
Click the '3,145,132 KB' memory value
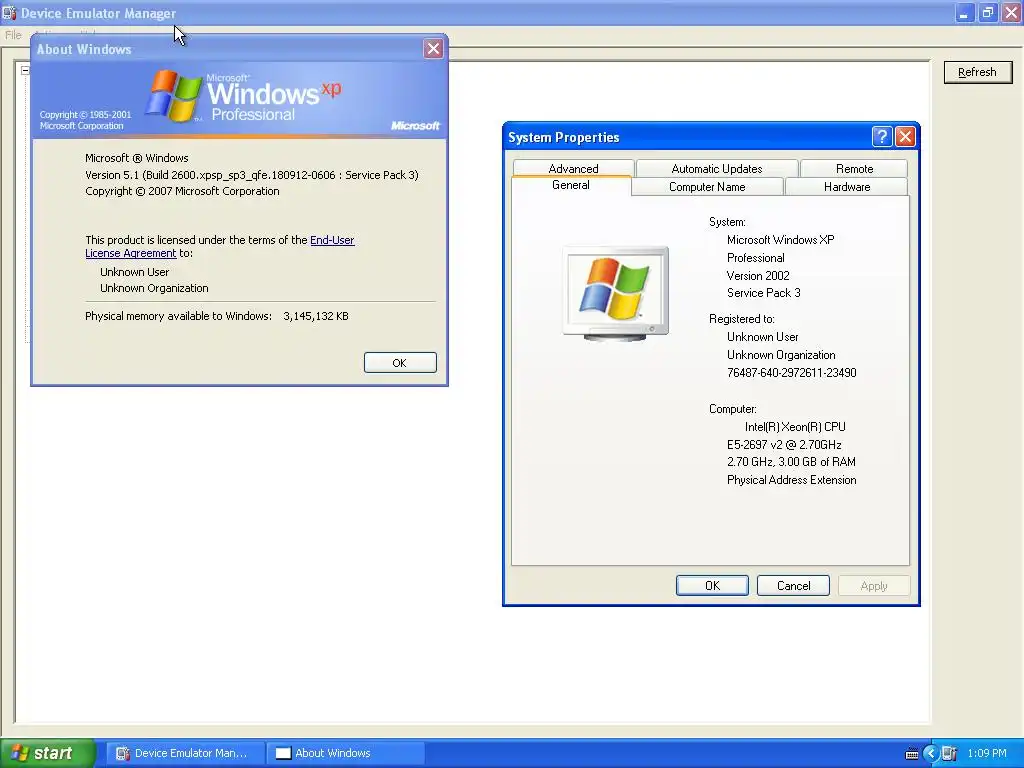[316, 316]
